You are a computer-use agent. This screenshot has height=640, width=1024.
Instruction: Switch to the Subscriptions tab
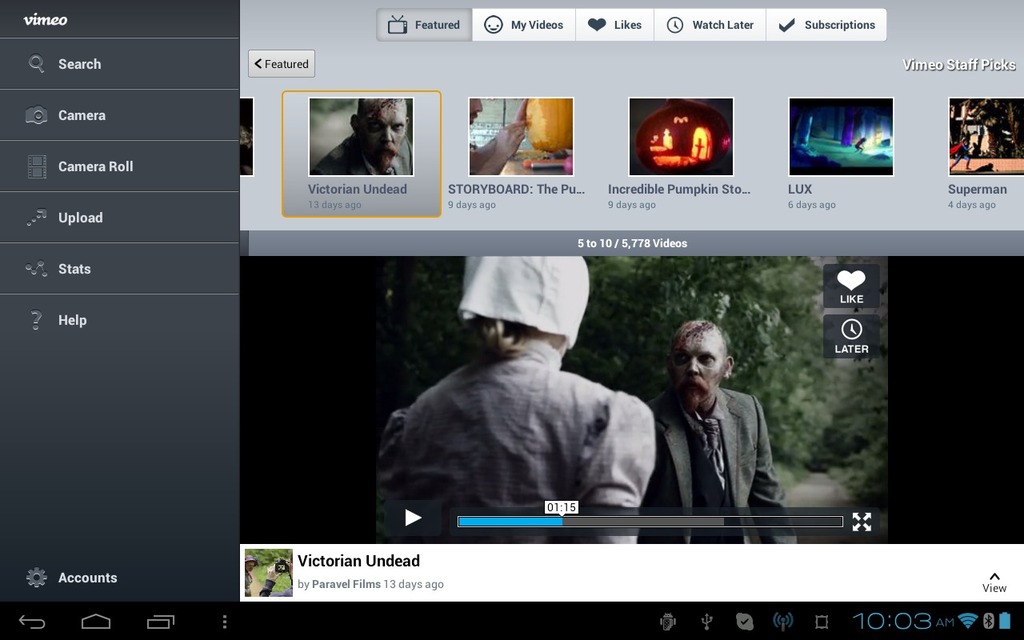pyautogui.click(x=826, y=25)
